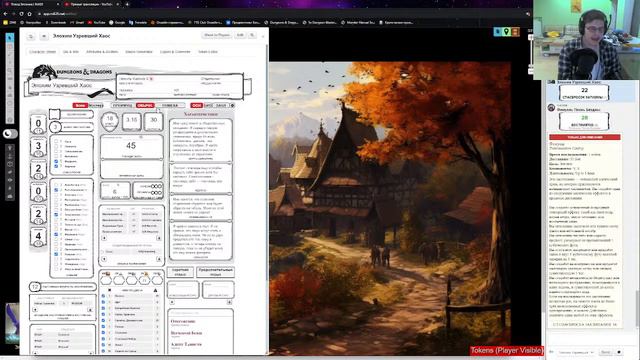The height and width of the screenshot is (360, 640).
Task: Click the modify button below the damage section
Action: click(159, 259)
